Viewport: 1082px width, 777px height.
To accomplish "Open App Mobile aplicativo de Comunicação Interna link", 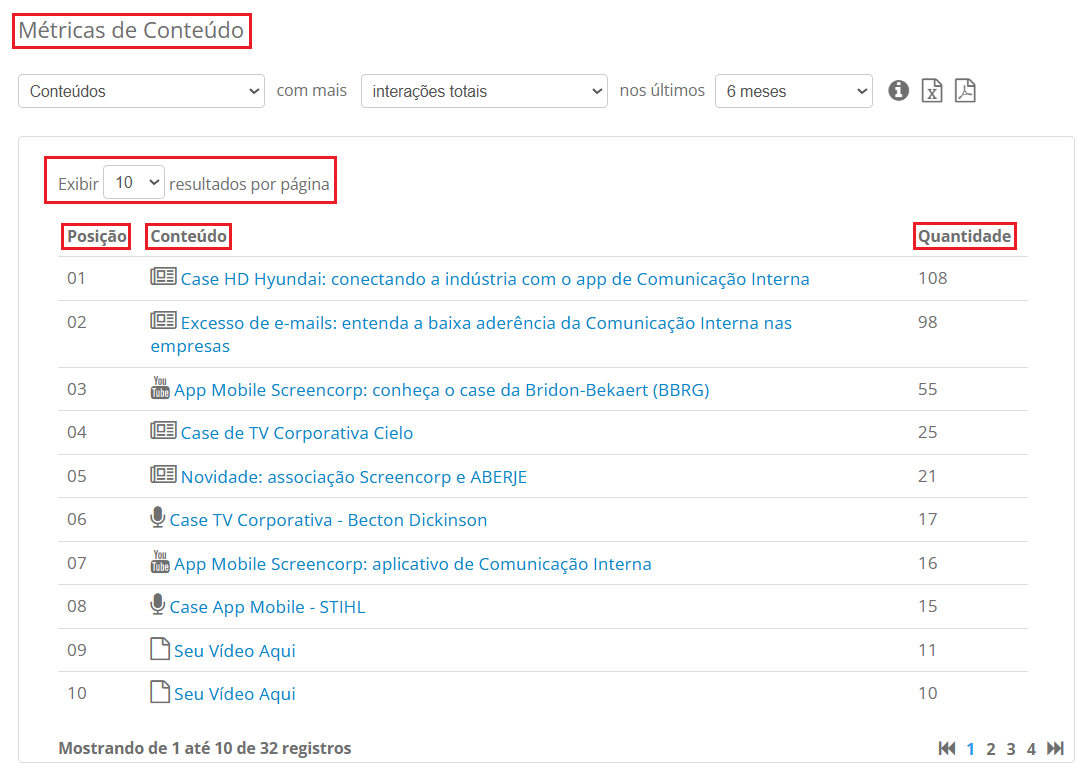I will pyautogui.click(x=413, y=564).
